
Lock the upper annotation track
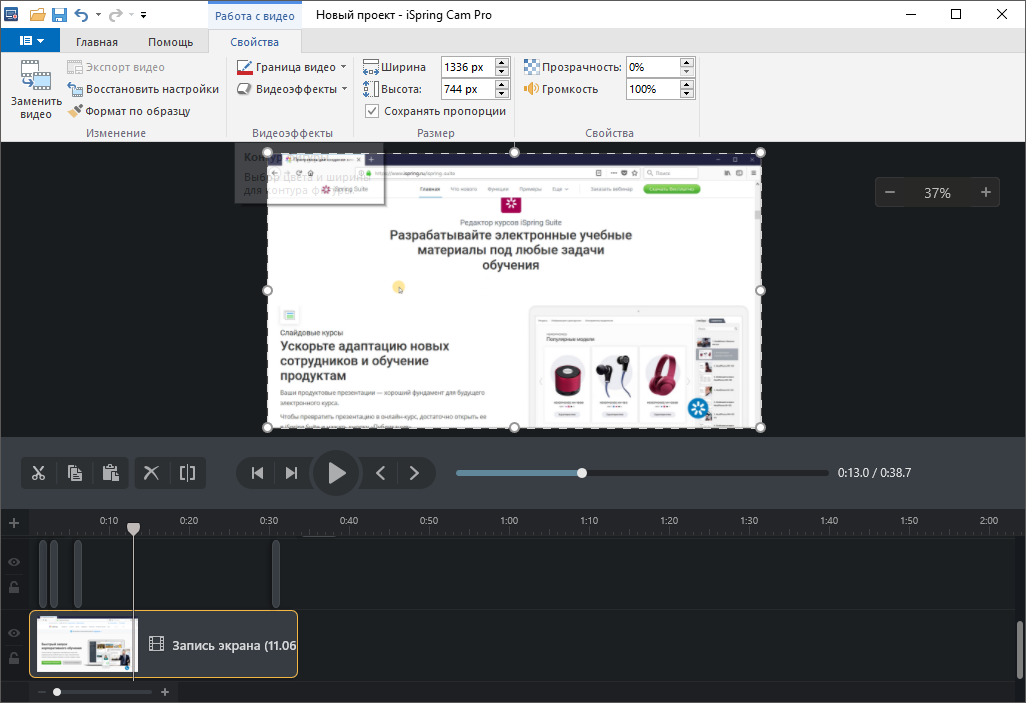(14, 587)
